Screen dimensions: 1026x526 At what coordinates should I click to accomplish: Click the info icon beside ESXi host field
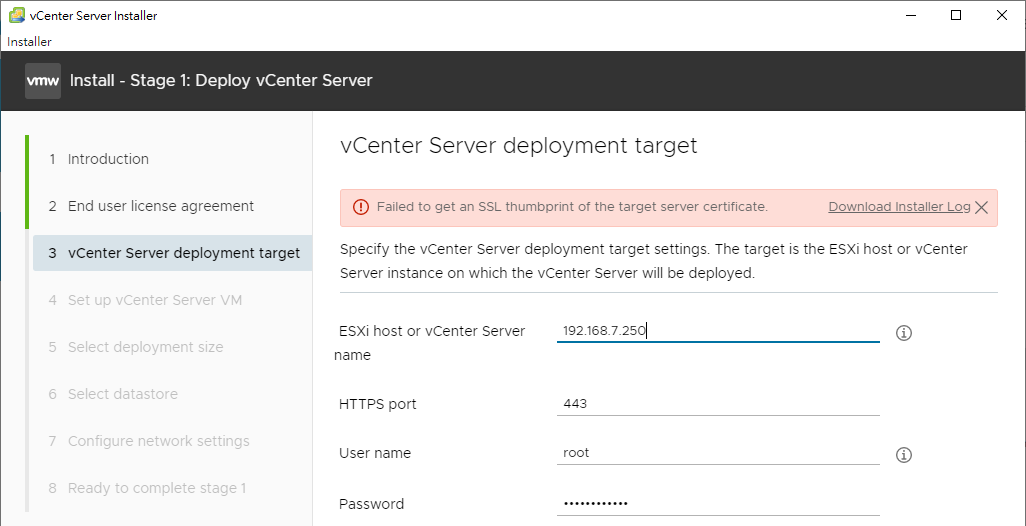[904, 333]
